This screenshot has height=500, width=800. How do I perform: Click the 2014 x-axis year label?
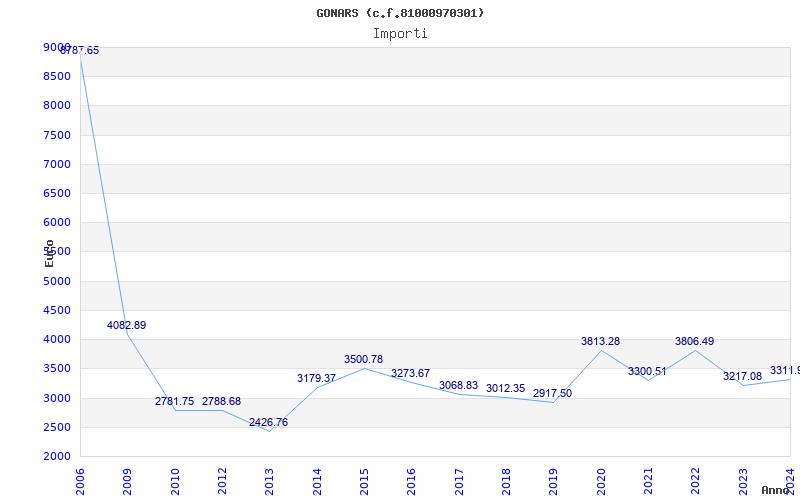317,482
